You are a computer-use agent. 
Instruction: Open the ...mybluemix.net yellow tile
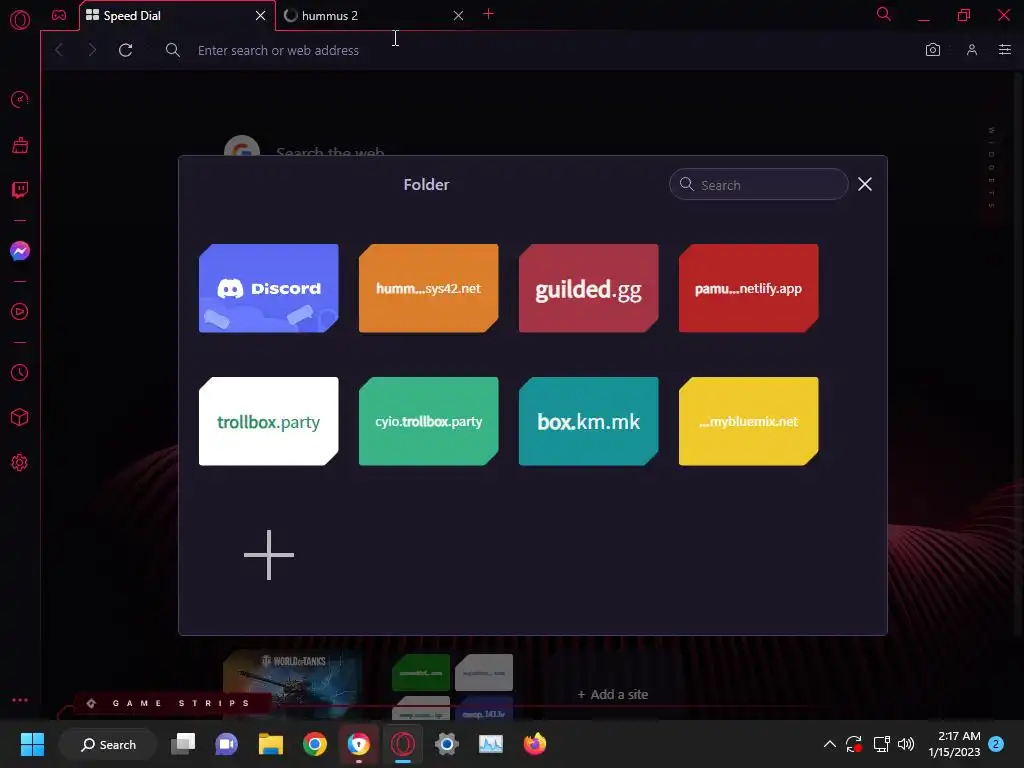(748, 421)
